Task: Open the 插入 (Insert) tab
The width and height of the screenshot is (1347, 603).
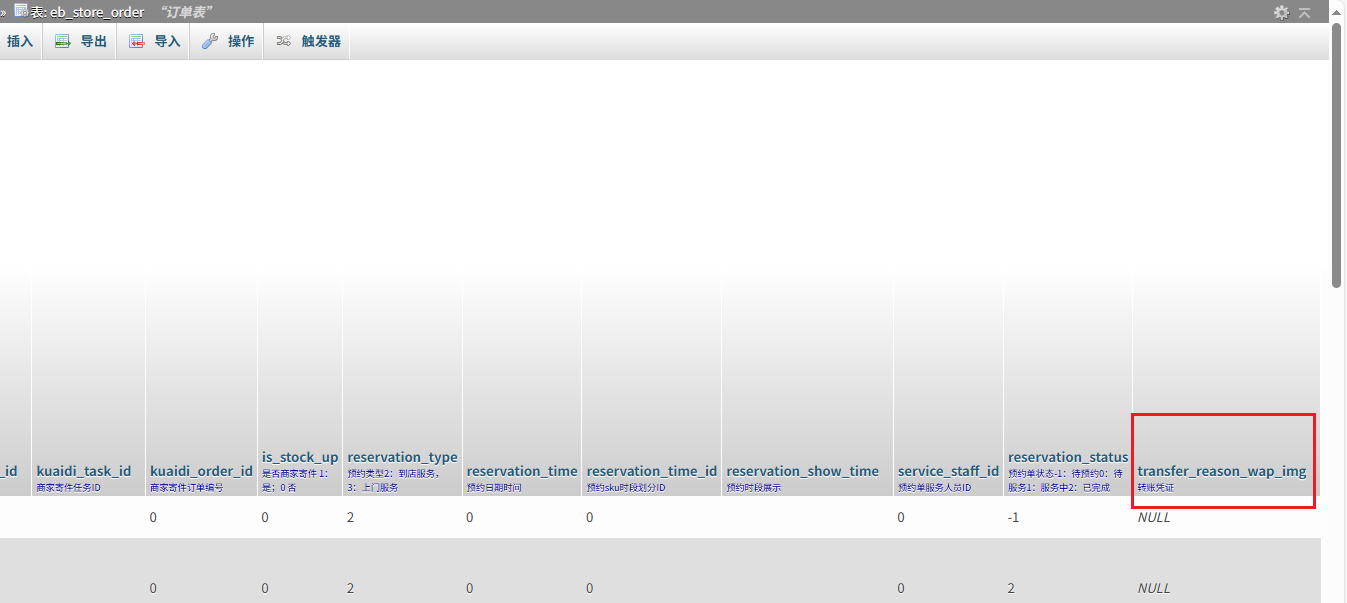Action: (x=20, y=41)
